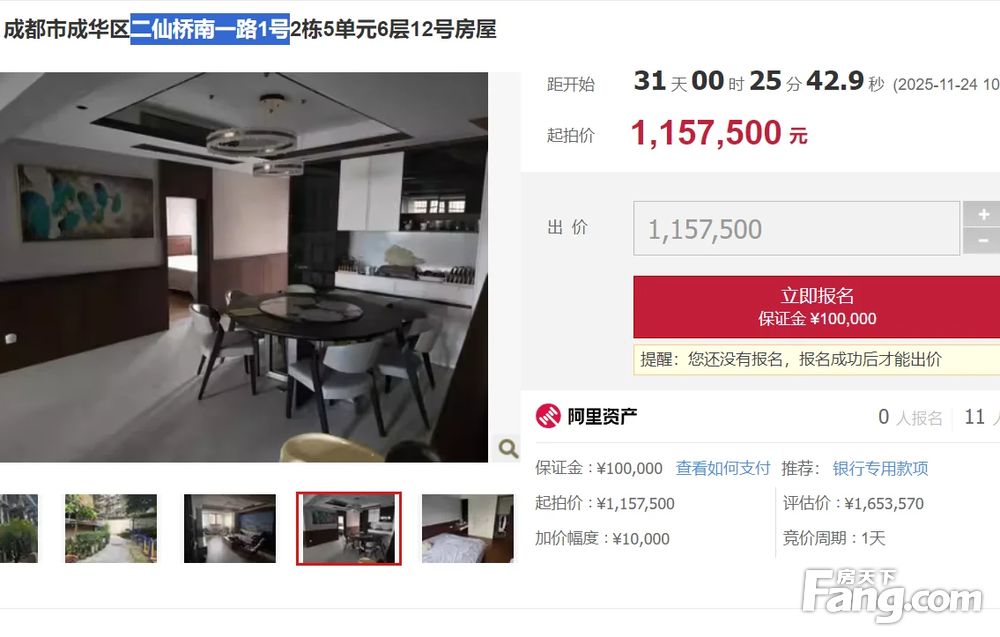Viewport: 1000px width, 637px height.
Task: Open the 查看如何支付 link
Action: 723,469
